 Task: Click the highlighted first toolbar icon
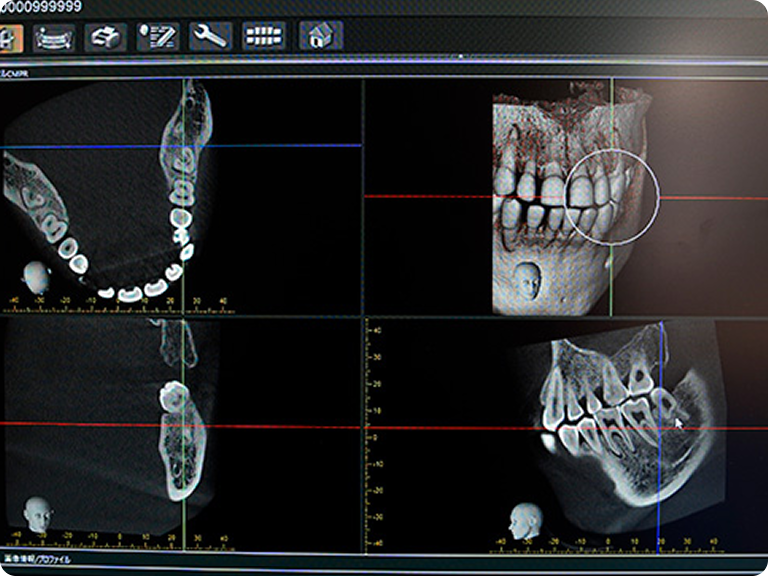coord(10,38)
